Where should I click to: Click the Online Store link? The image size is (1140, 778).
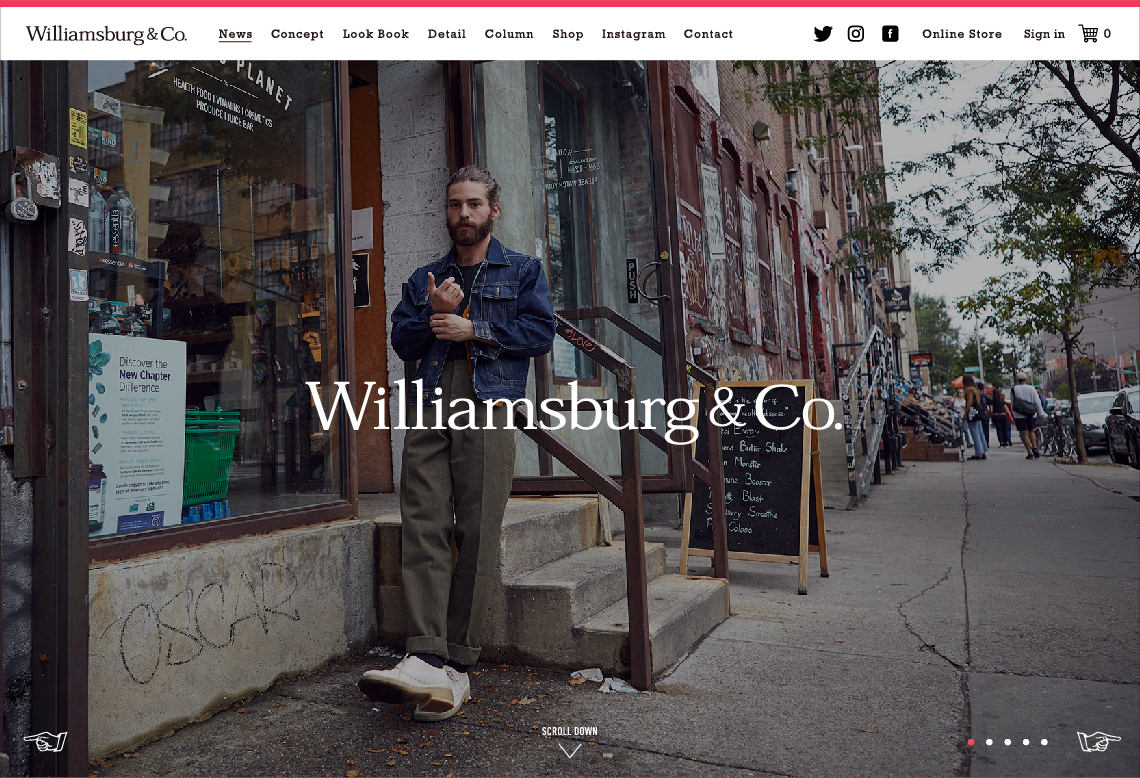click(x=962, y=34)
